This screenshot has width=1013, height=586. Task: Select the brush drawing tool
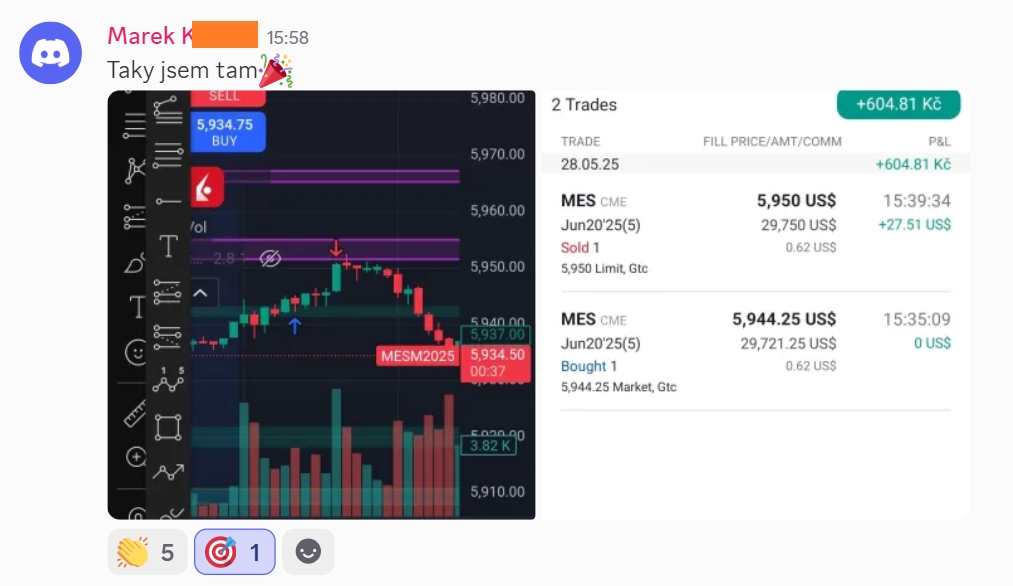point(134,264)
